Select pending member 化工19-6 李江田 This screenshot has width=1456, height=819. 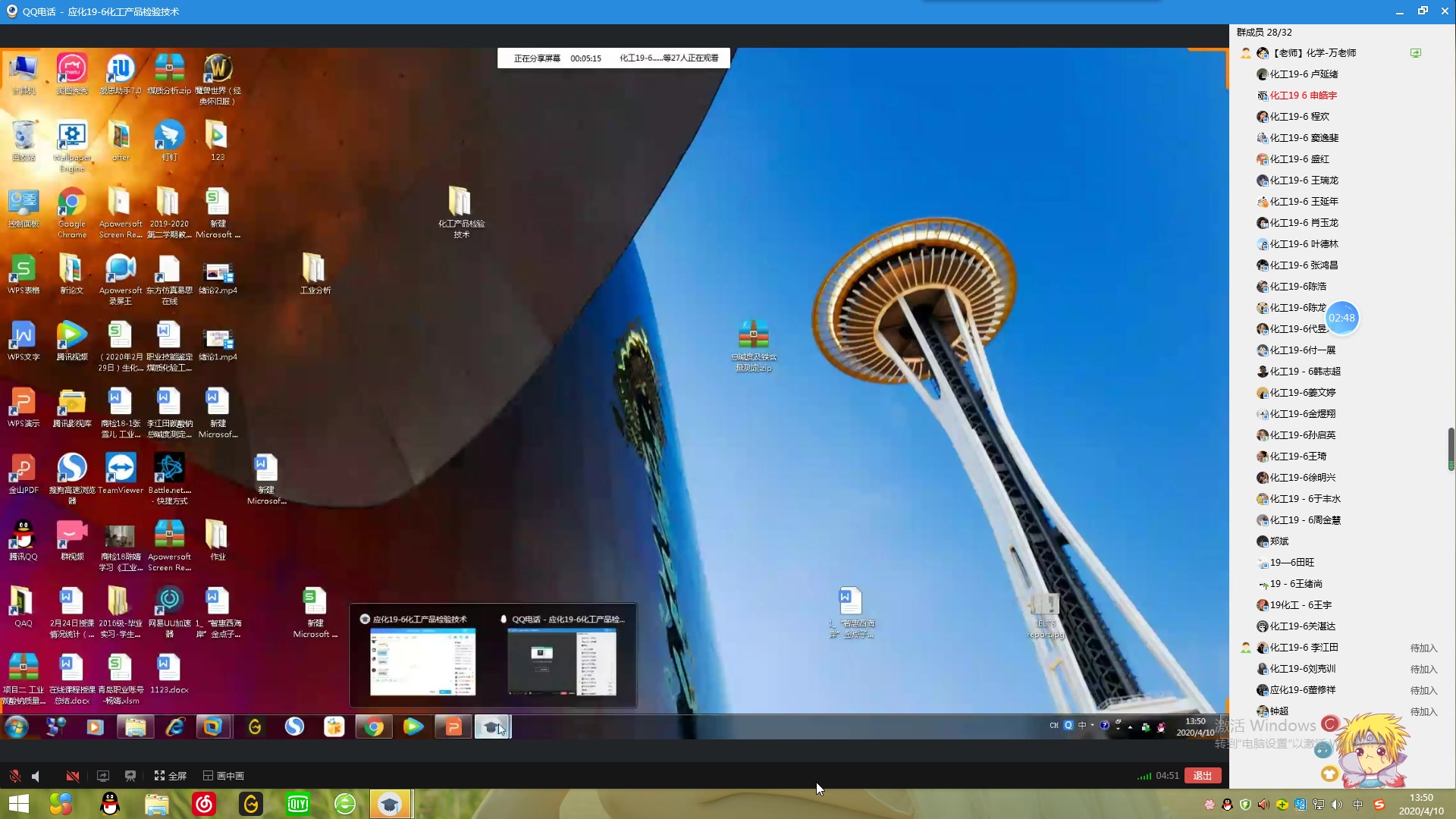click(x=1298, y=648)
